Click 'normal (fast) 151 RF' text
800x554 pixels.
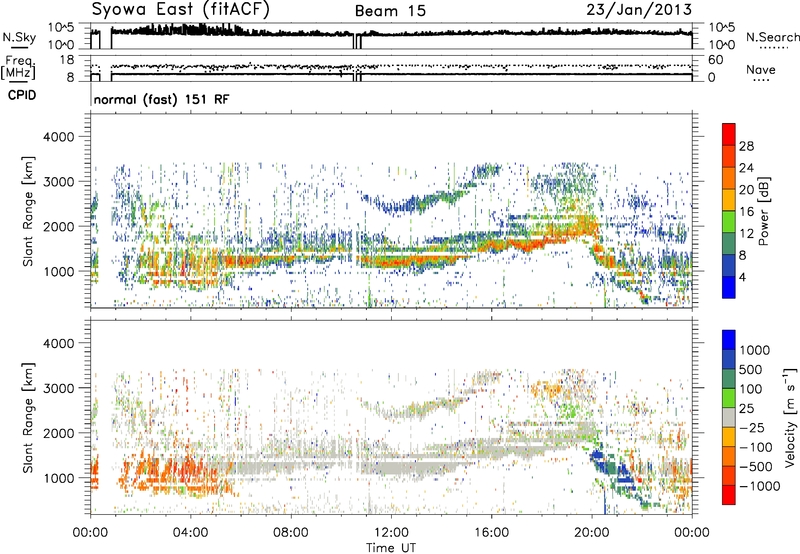(161, 99)
